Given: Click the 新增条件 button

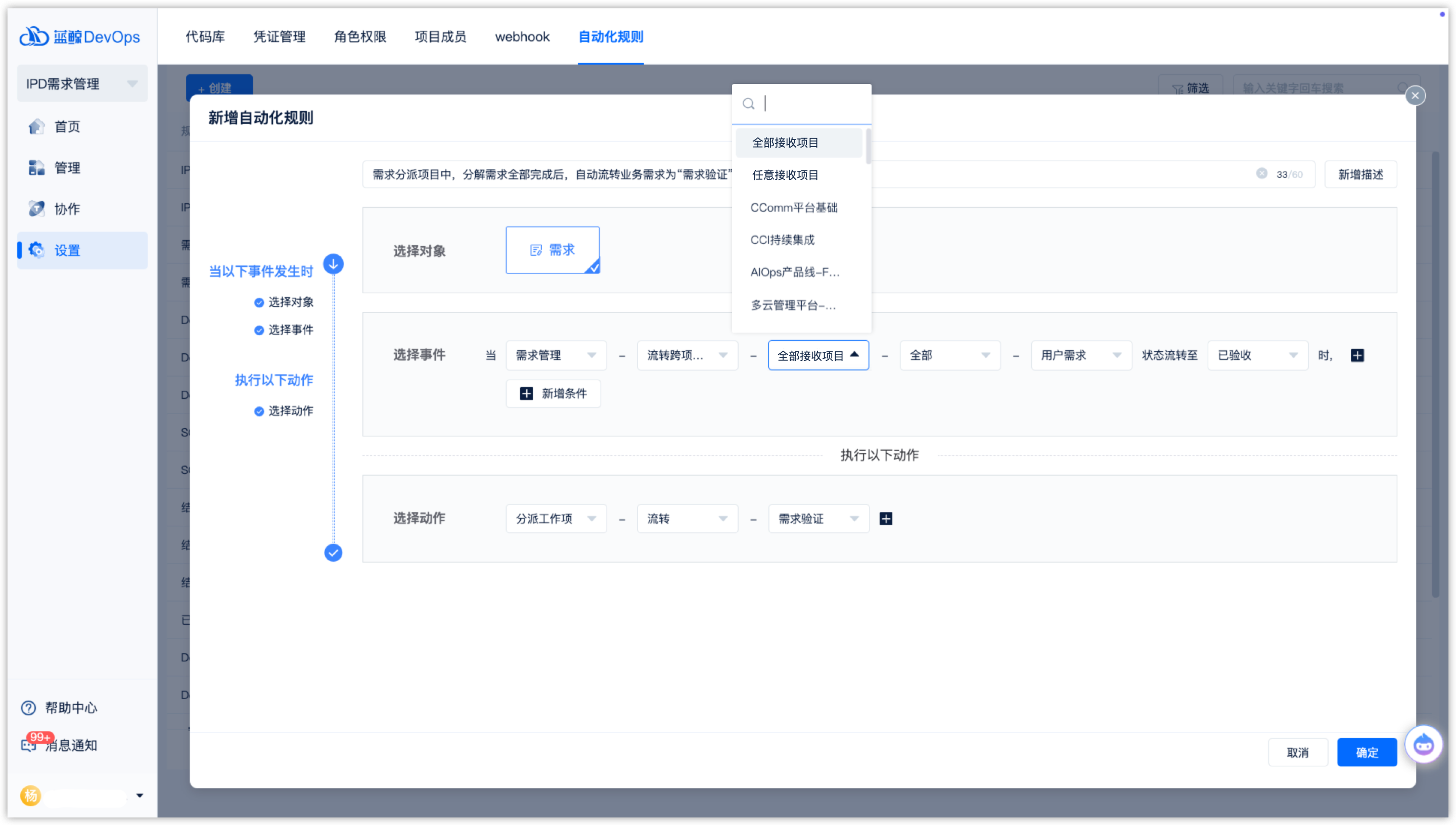Looking at the screenshot, I should (x=553, y=394).
